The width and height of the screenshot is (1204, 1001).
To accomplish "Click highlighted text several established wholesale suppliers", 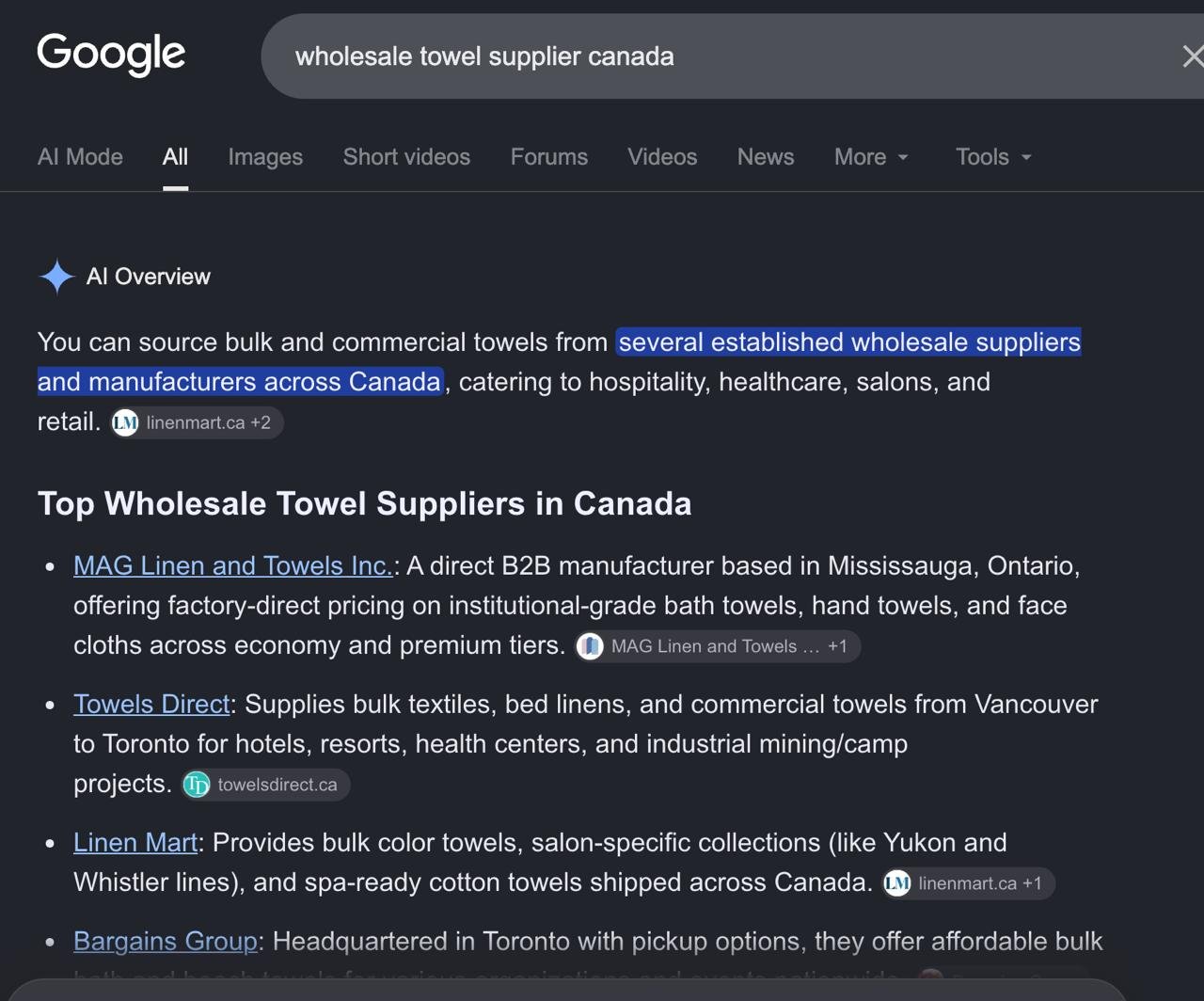I will pos(849,342).
